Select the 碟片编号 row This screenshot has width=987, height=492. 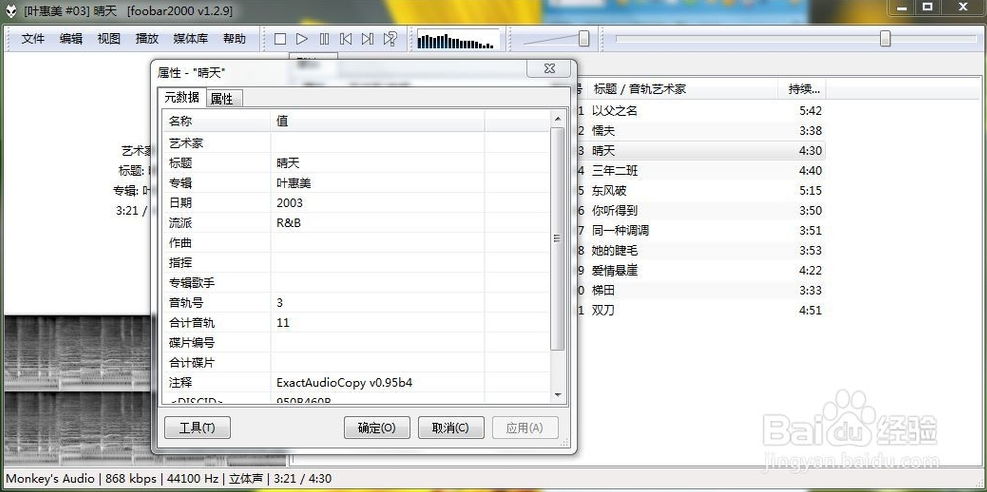coord(356,343)
